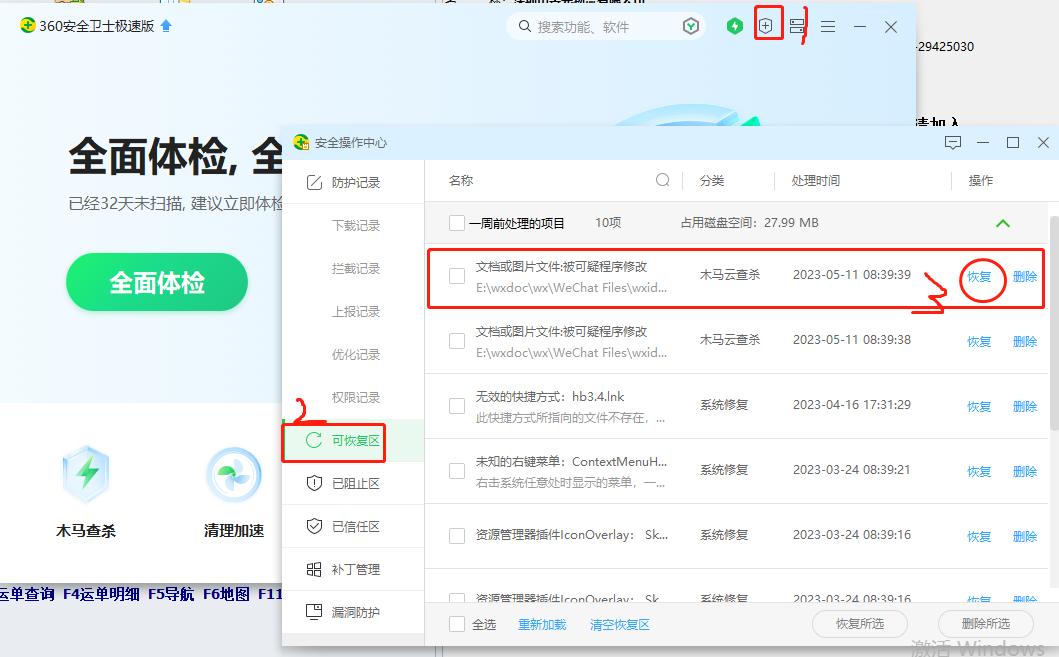Select 下载记录 in the sidebar
1059x657 pixels.
[355, 226]
